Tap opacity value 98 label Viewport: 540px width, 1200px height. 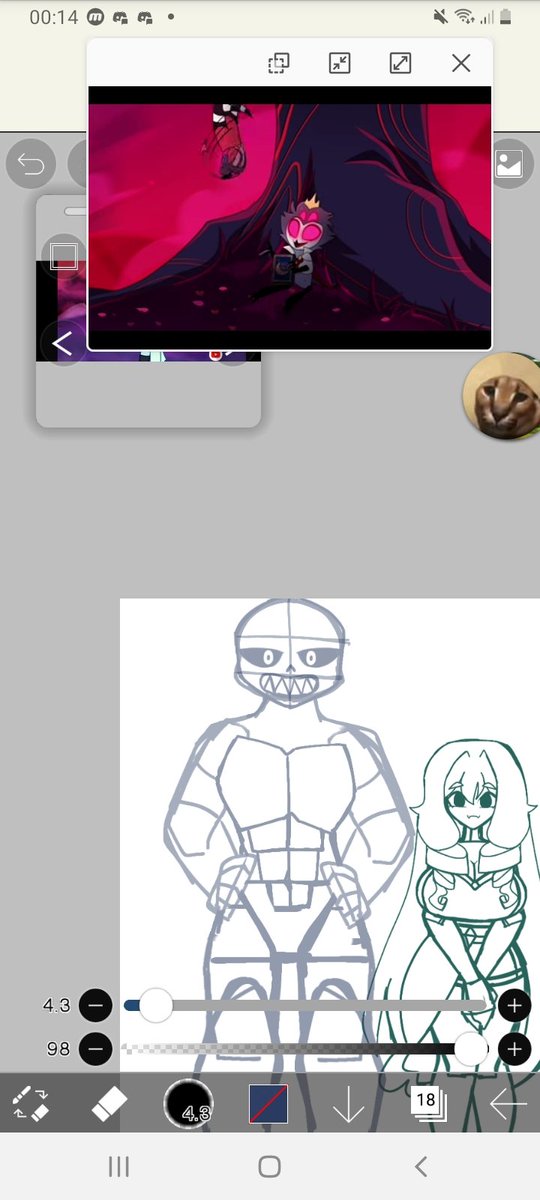58,1049
